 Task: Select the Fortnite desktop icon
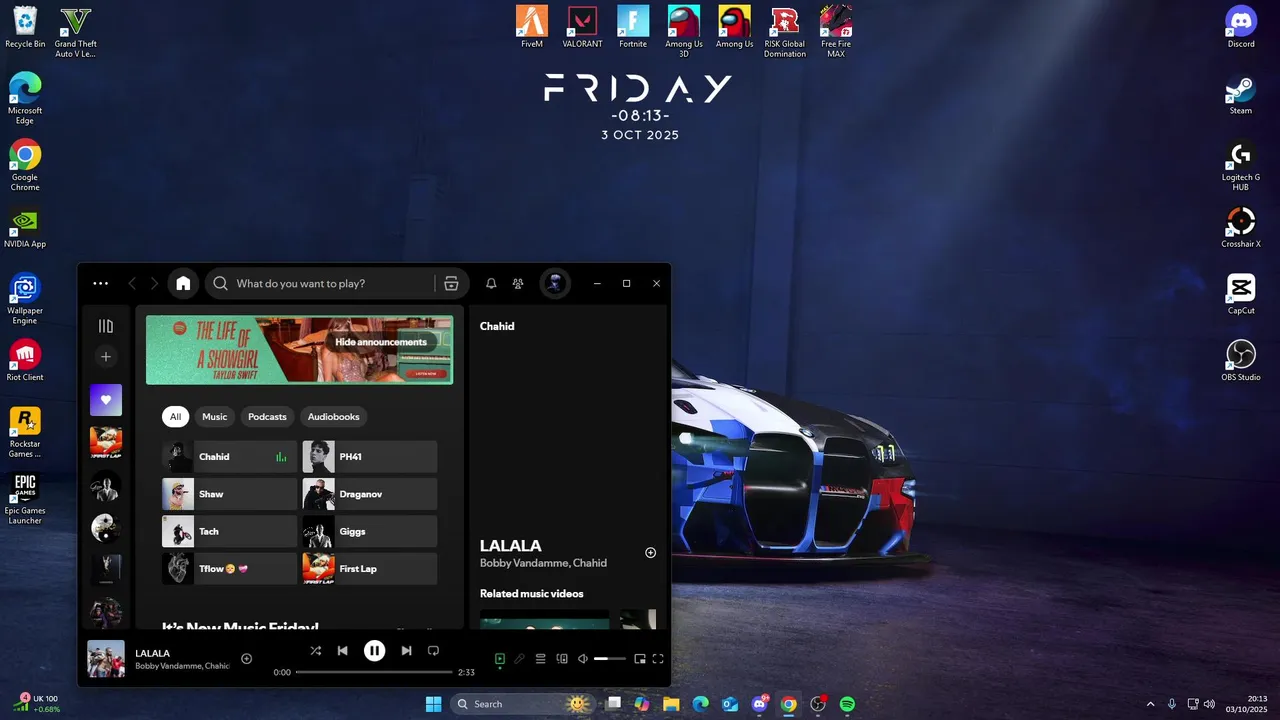[633, 27]
